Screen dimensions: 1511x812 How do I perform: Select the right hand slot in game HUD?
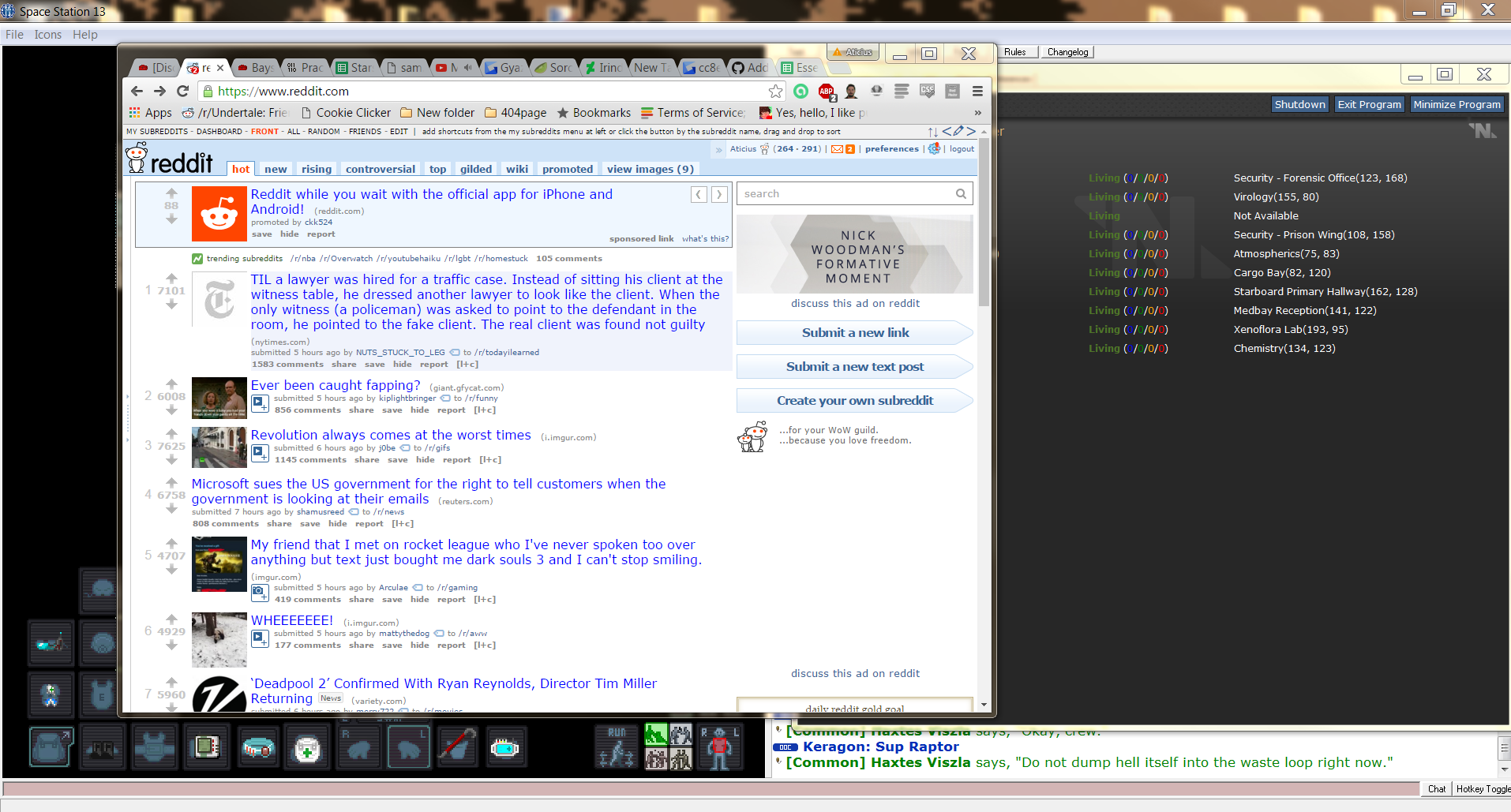(358, 747)
